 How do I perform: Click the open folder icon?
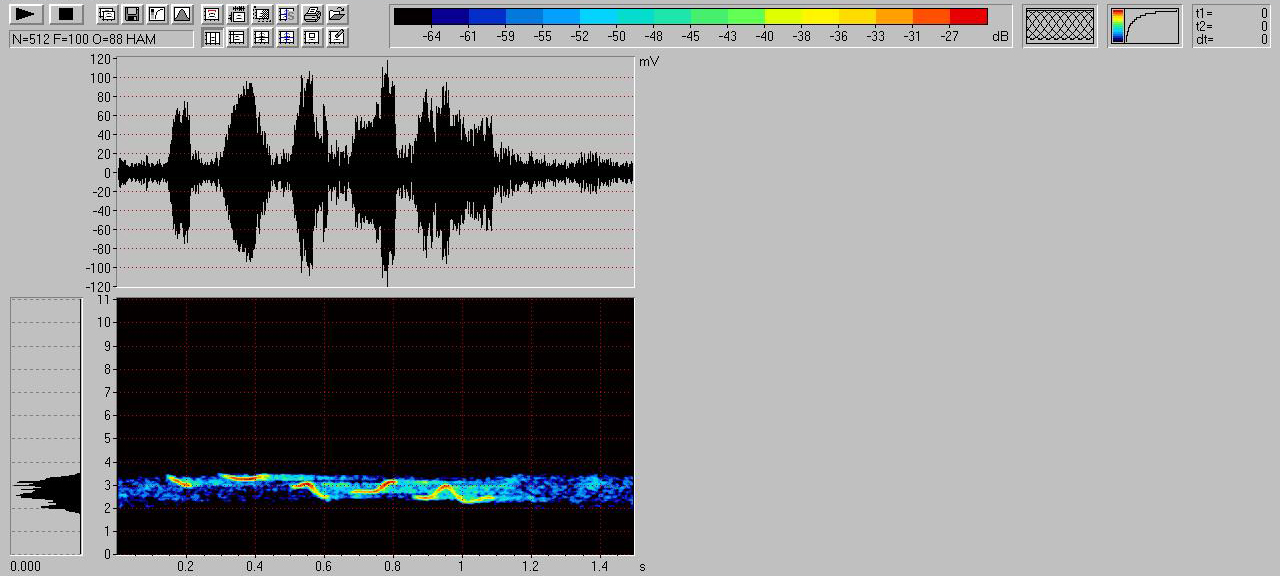(x=337, y=14)
